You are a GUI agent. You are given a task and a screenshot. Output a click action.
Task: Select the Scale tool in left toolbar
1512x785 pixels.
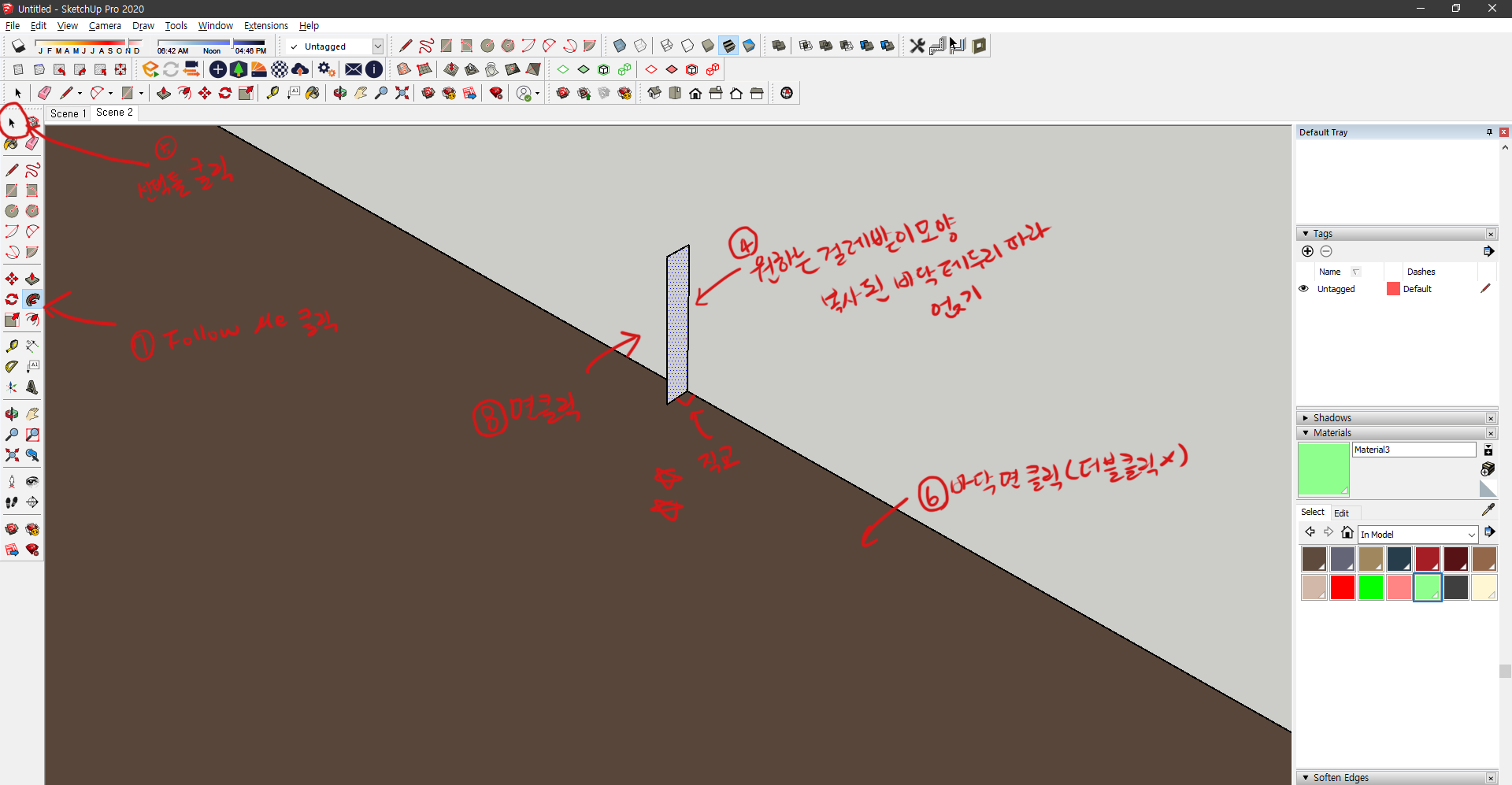pos(12,320)
